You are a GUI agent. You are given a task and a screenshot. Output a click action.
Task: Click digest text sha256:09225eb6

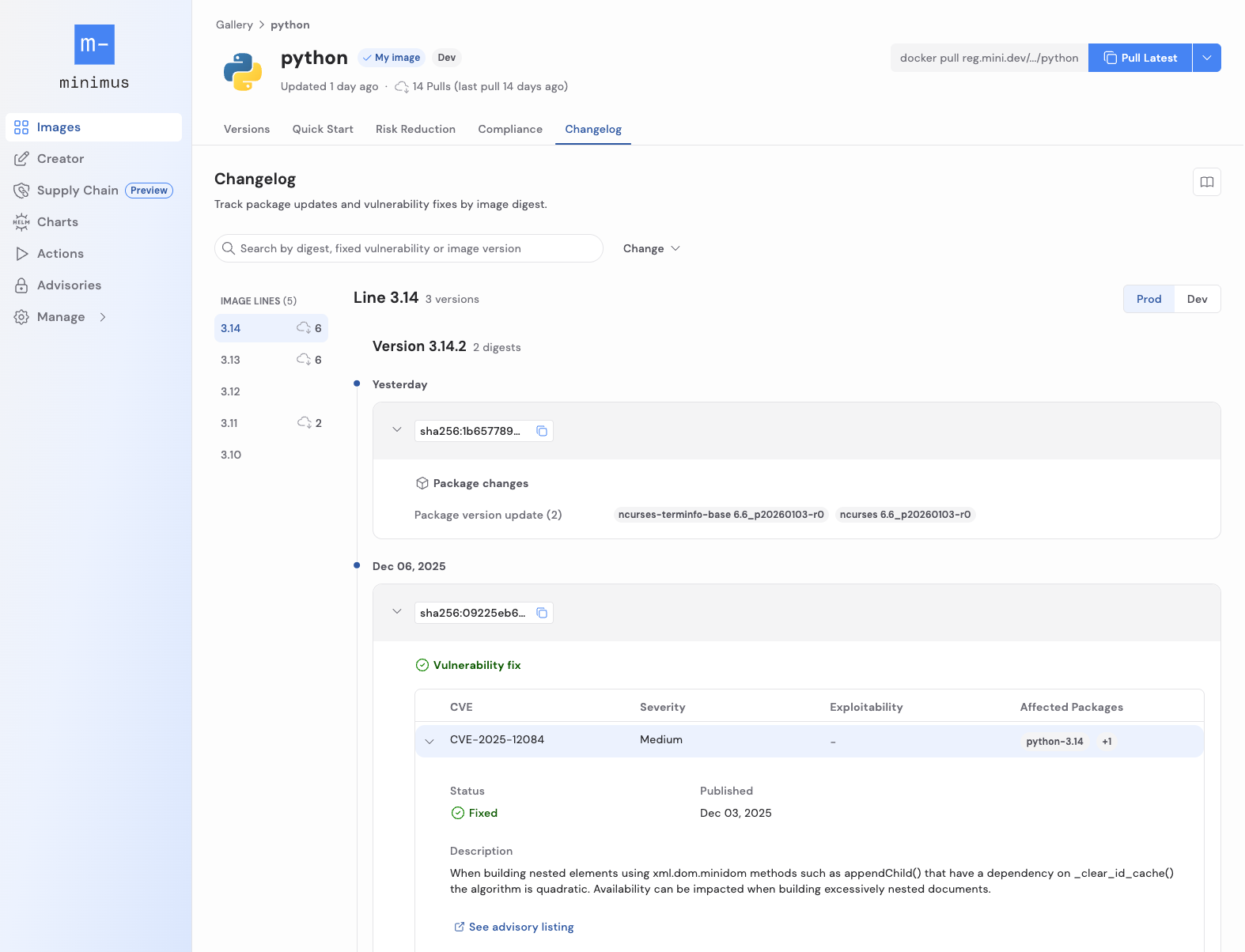472,613
